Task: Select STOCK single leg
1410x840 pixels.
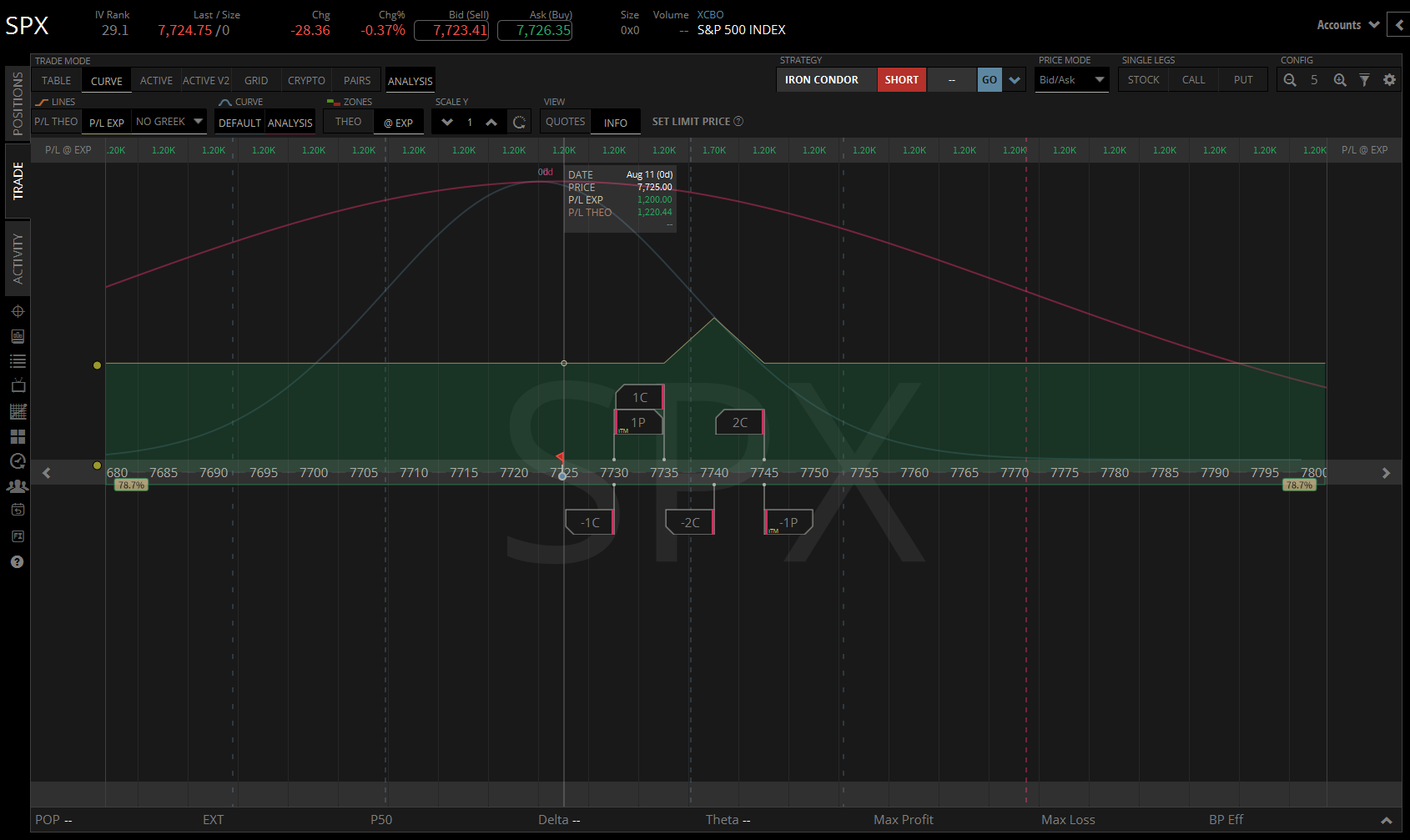Action: (1143, 80)
